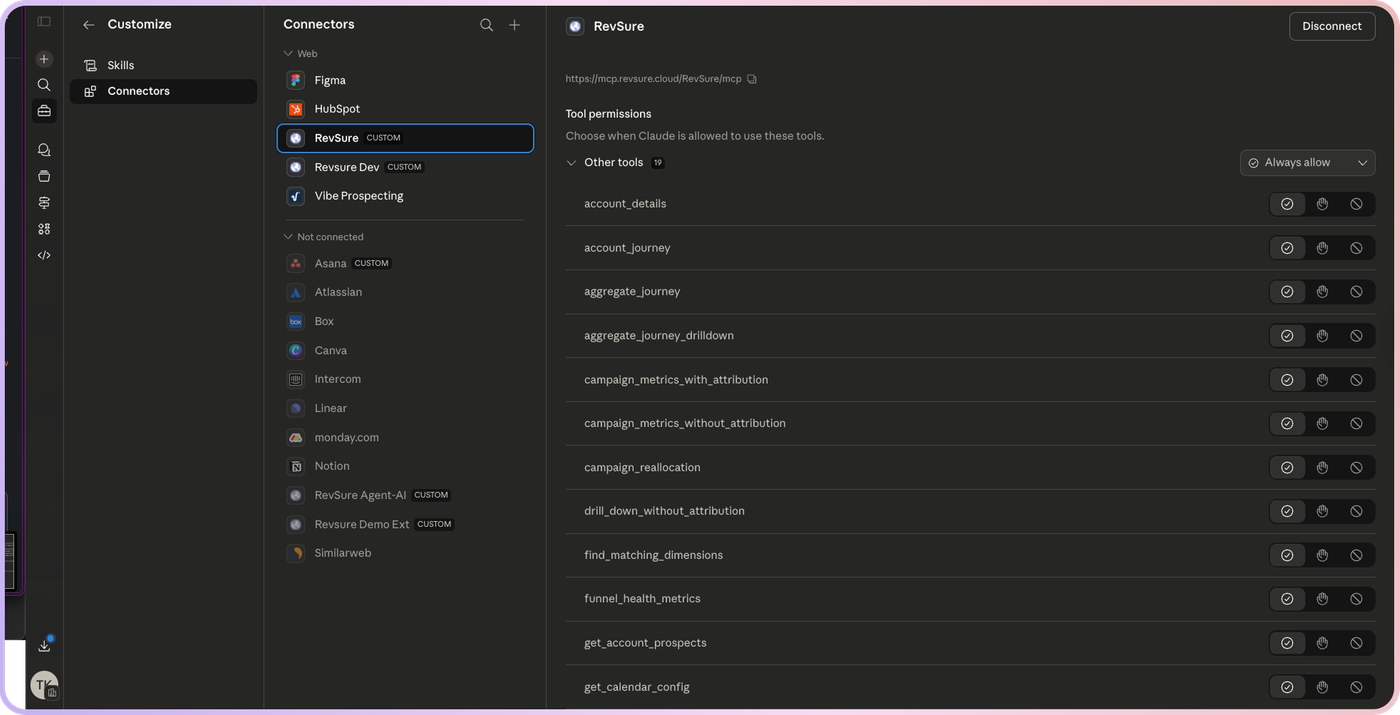This screenshot has height=715, width=1400.
Task: Block drill_down_without_attribution tool
Action: 1356,511
